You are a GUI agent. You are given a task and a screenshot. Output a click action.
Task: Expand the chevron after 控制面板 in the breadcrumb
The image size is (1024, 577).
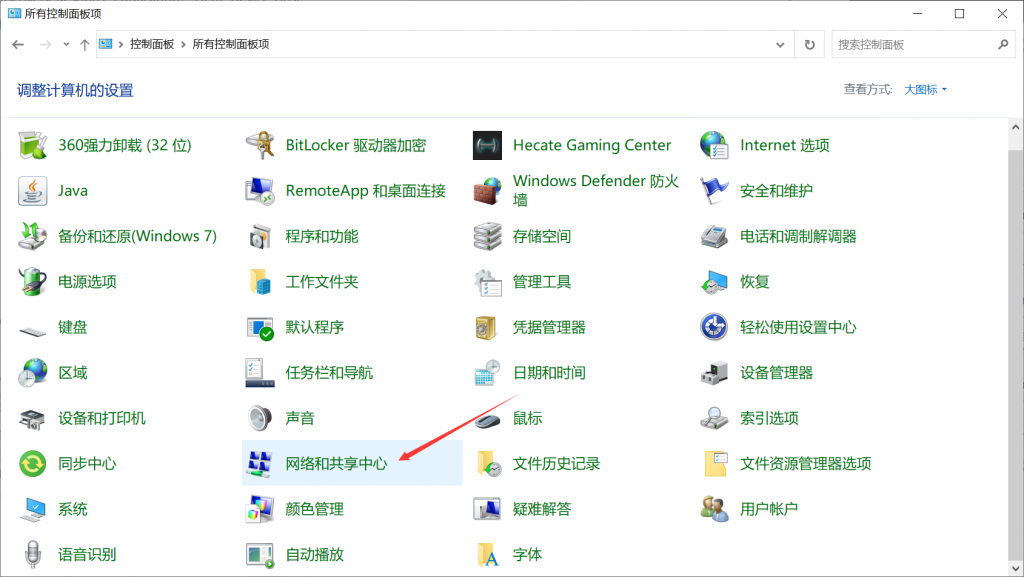(184, 44)
